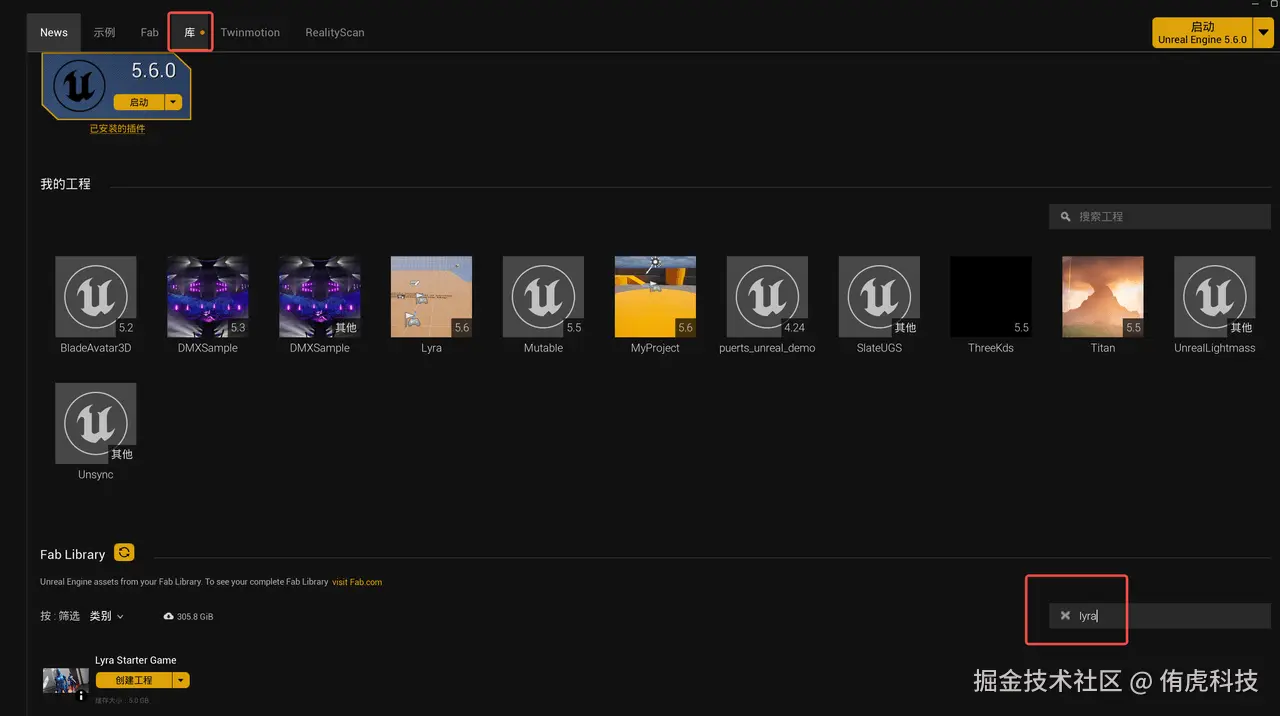
Task: Select the 库 library tab
Action: click(190, 32)
